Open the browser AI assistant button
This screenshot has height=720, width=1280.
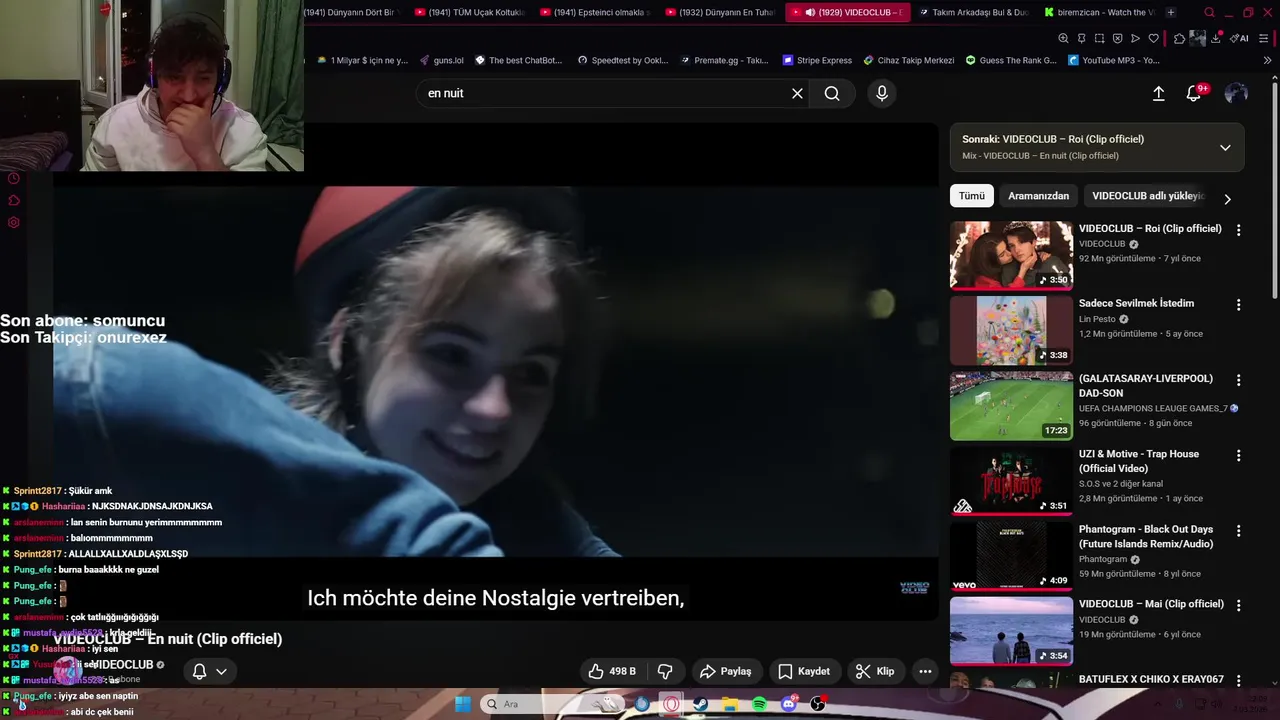(1240, 38)
